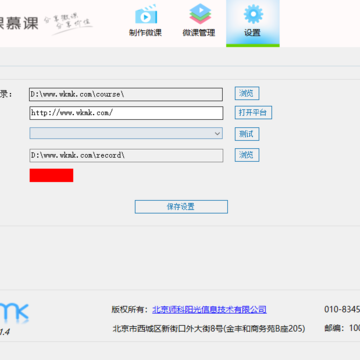Open the 制作微课 tab
360x360 pixels.
click(145, 21)
